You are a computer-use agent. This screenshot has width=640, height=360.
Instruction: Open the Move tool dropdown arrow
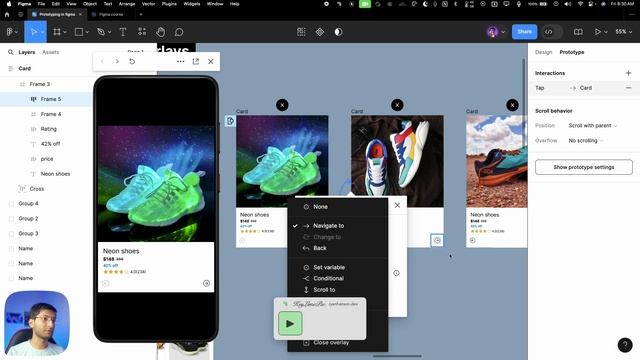[x=42, y=32]
